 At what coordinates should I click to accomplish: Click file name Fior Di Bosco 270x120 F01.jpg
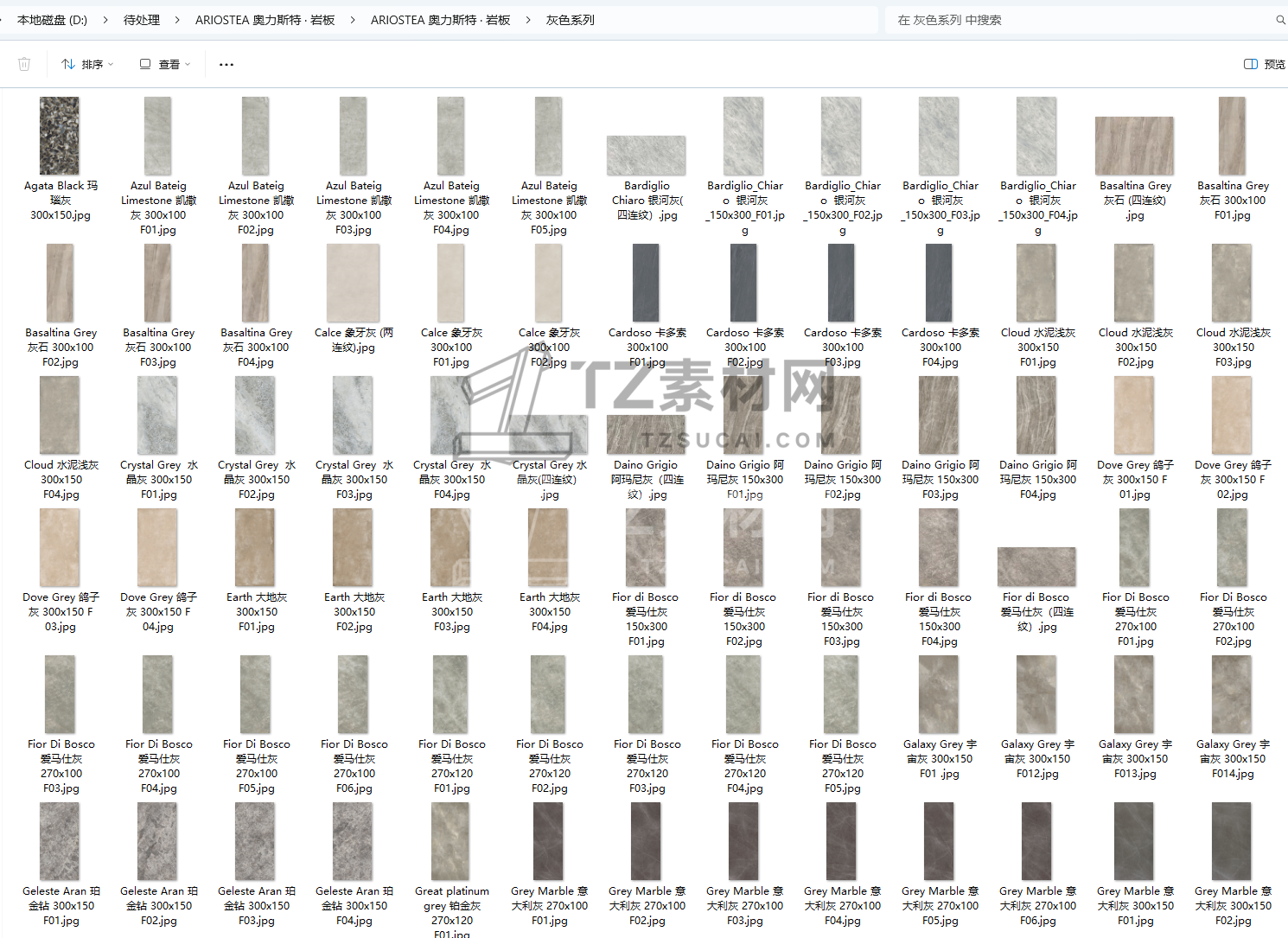452,766
